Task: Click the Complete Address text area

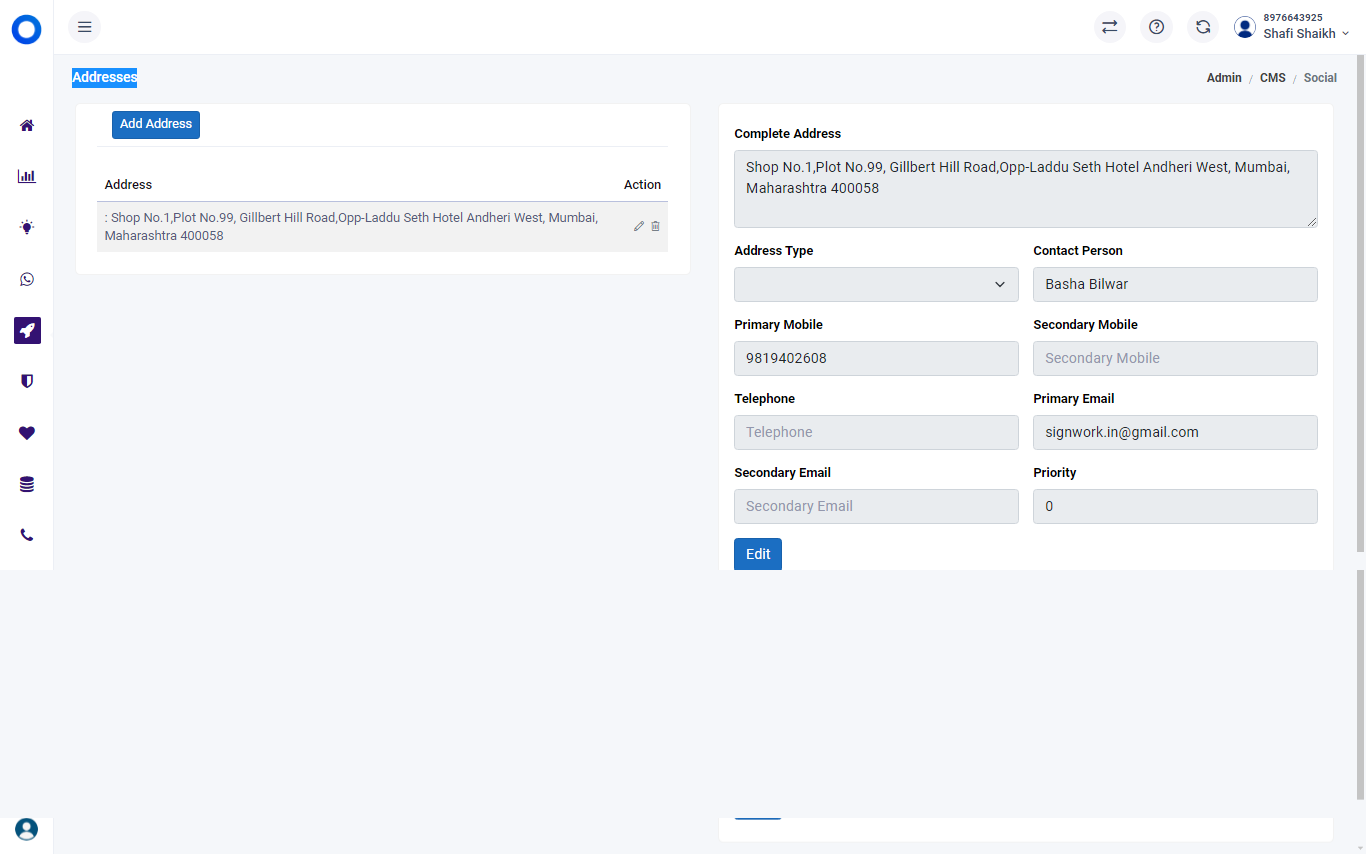Action: tap(1026, 189)
